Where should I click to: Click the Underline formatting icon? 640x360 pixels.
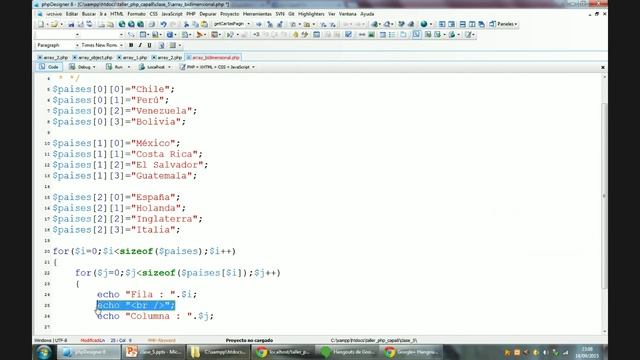[149, 45]
